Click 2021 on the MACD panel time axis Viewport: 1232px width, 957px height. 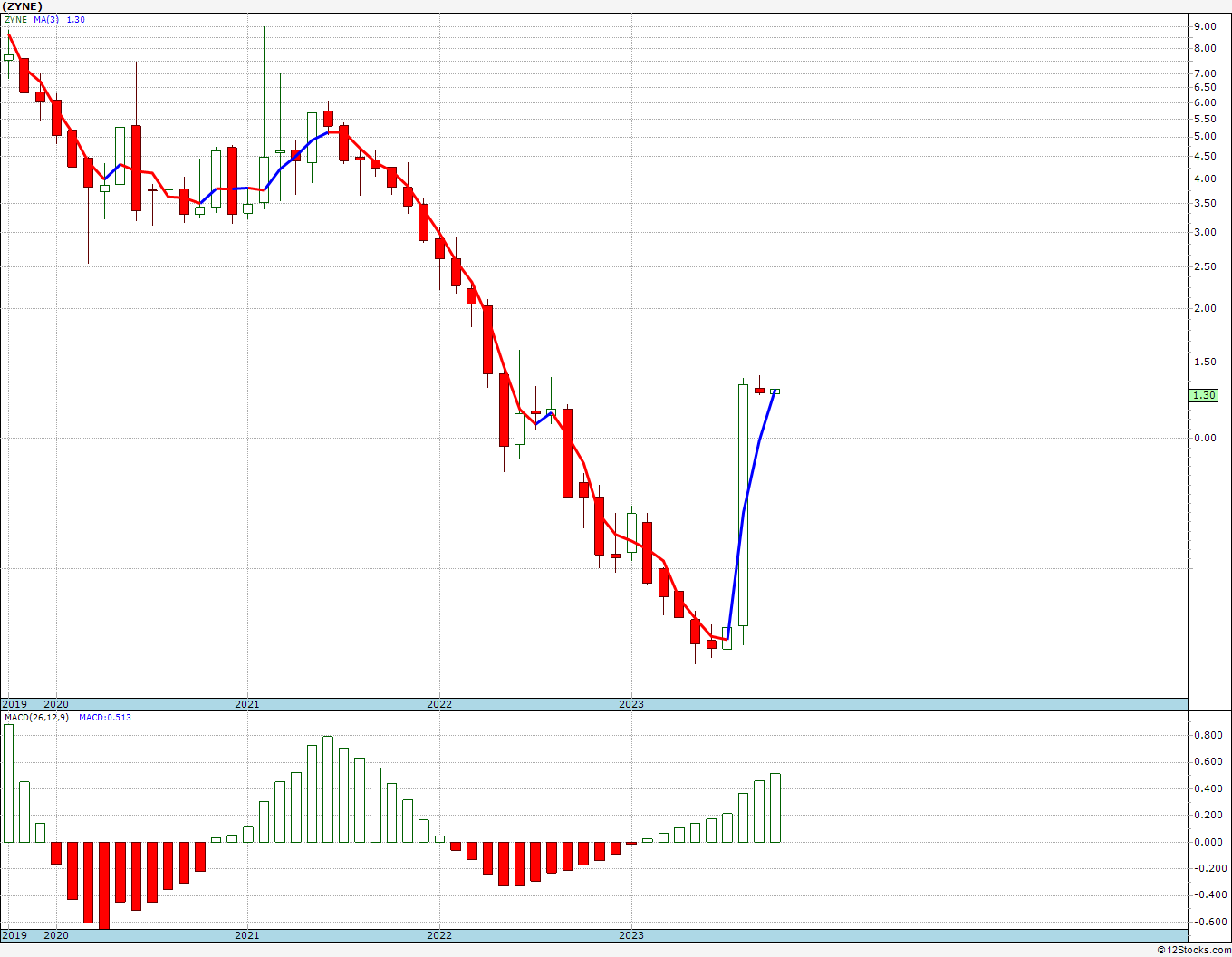tap(247, 935)
